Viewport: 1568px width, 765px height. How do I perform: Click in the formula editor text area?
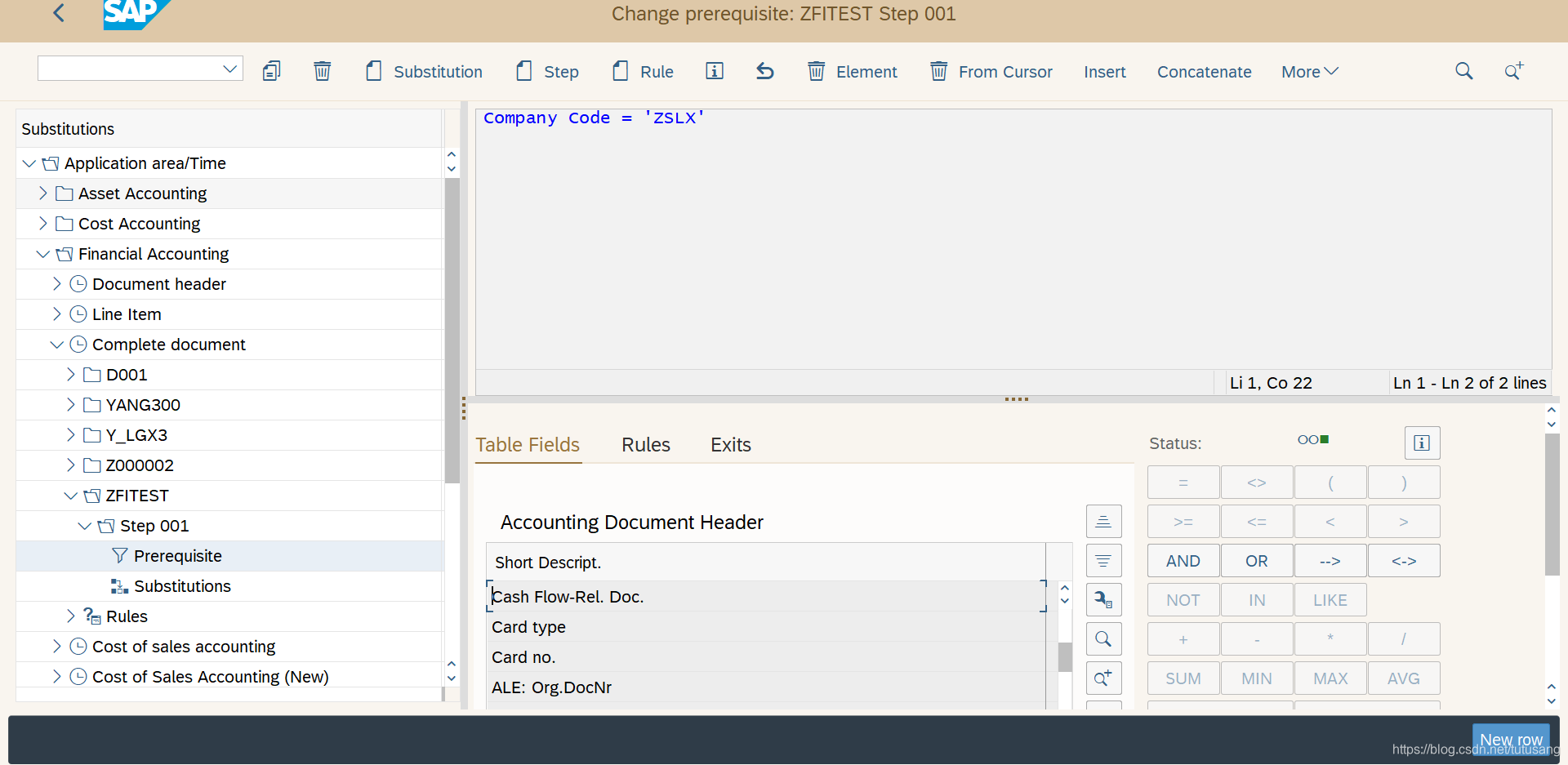click(x=1013, y=240)
